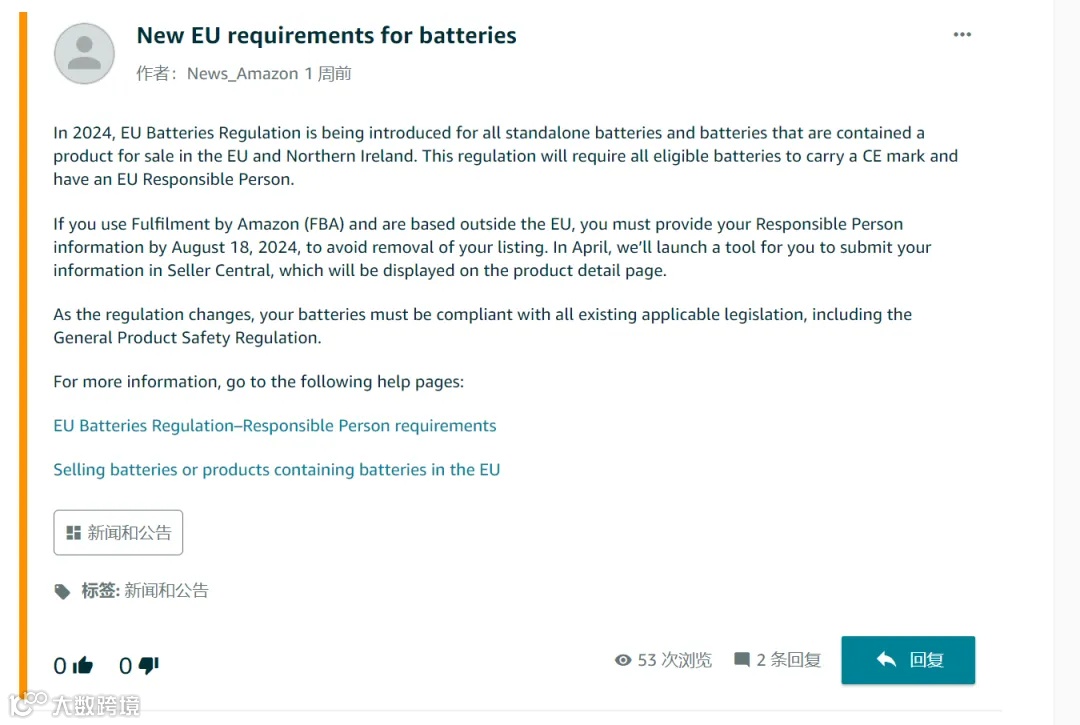Open the three-dot more options menu
Viewport: 1080px width, 725px height.
pyautogui.click(x=962, y=35)
